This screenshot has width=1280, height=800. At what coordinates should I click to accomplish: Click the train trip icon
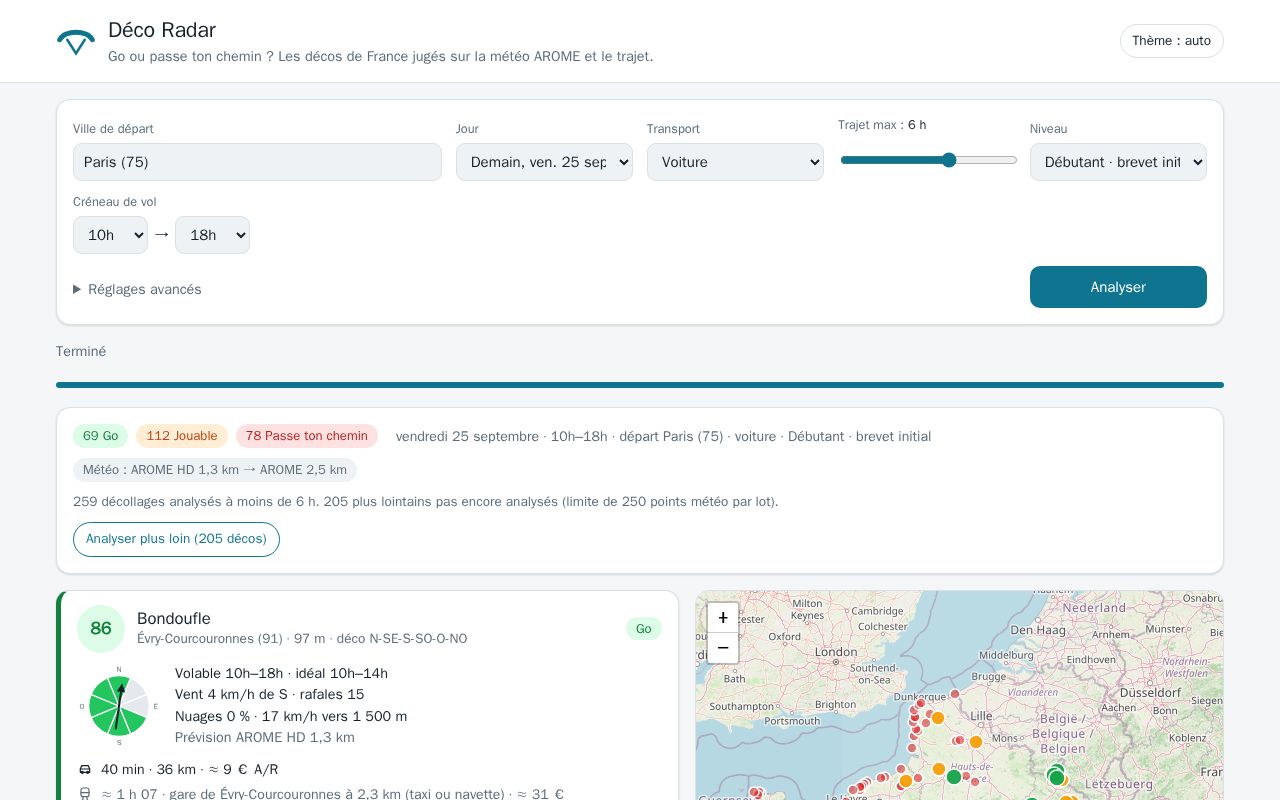click(85, 795)
